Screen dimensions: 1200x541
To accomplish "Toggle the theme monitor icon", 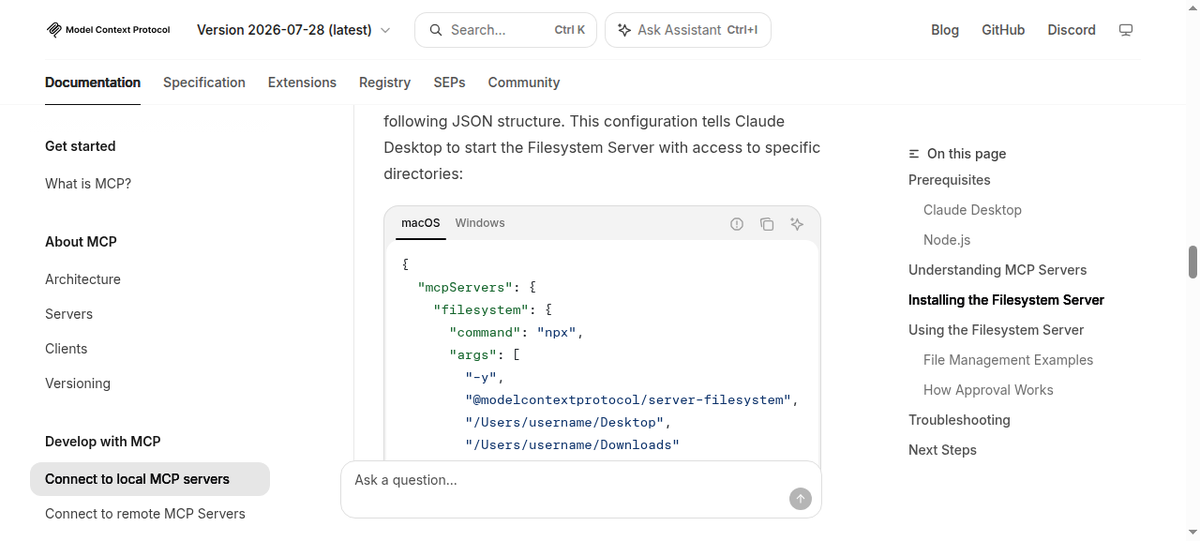I will [x=1126, y=30].
